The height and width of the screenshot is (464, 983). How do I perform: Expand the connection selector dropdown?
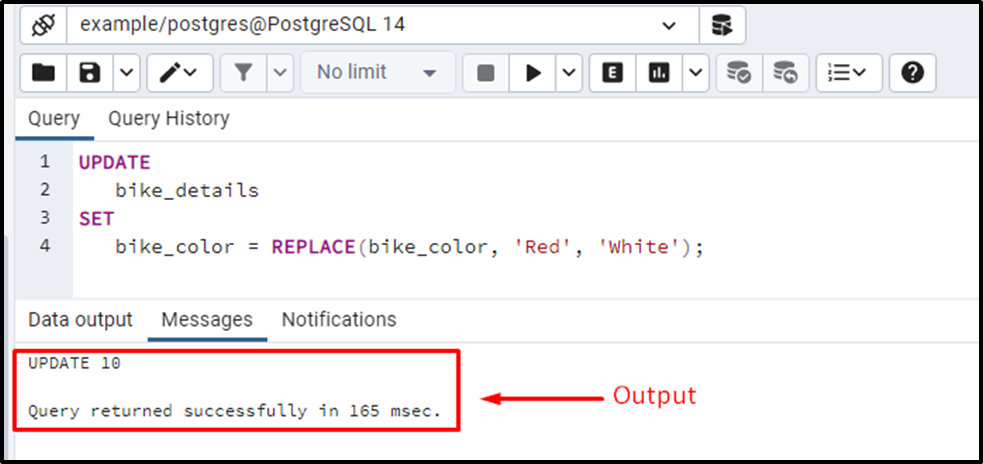(x=670, y=26)
